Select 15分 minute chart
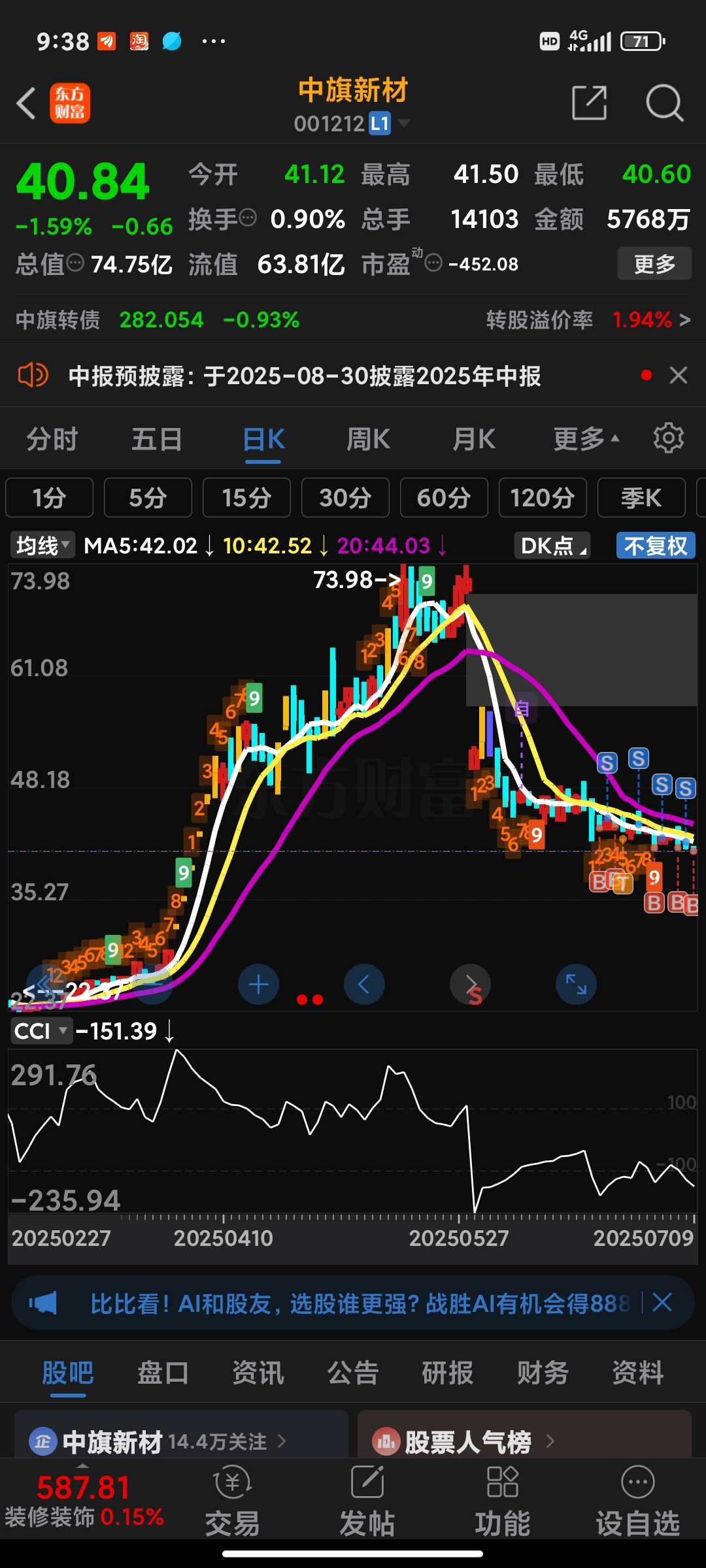Image resolution: width=706 pixels, height=1568 pixels. (x=246, y=498)
